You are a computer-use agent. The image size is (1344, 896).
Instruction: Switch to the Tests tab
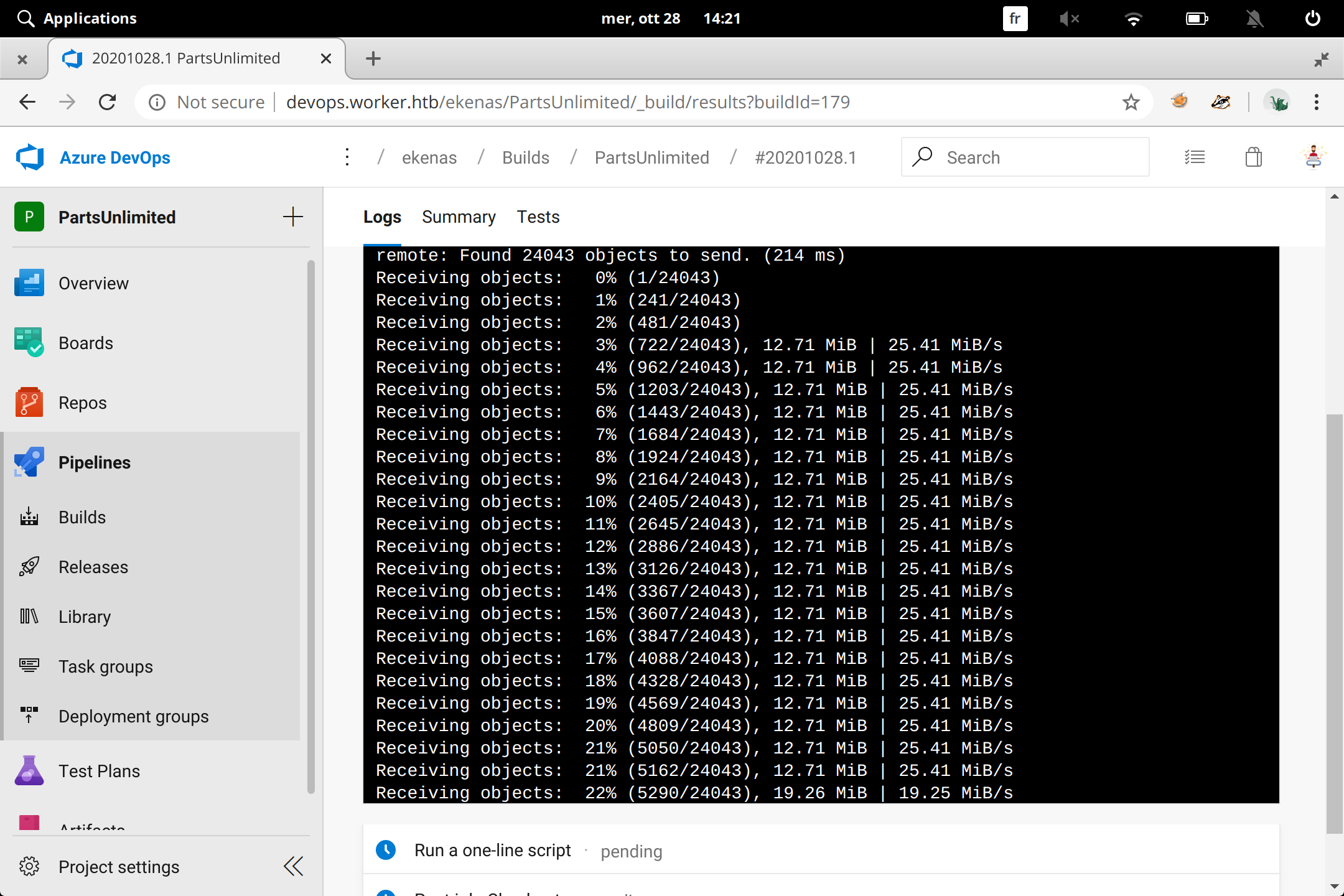coord(538,217)
